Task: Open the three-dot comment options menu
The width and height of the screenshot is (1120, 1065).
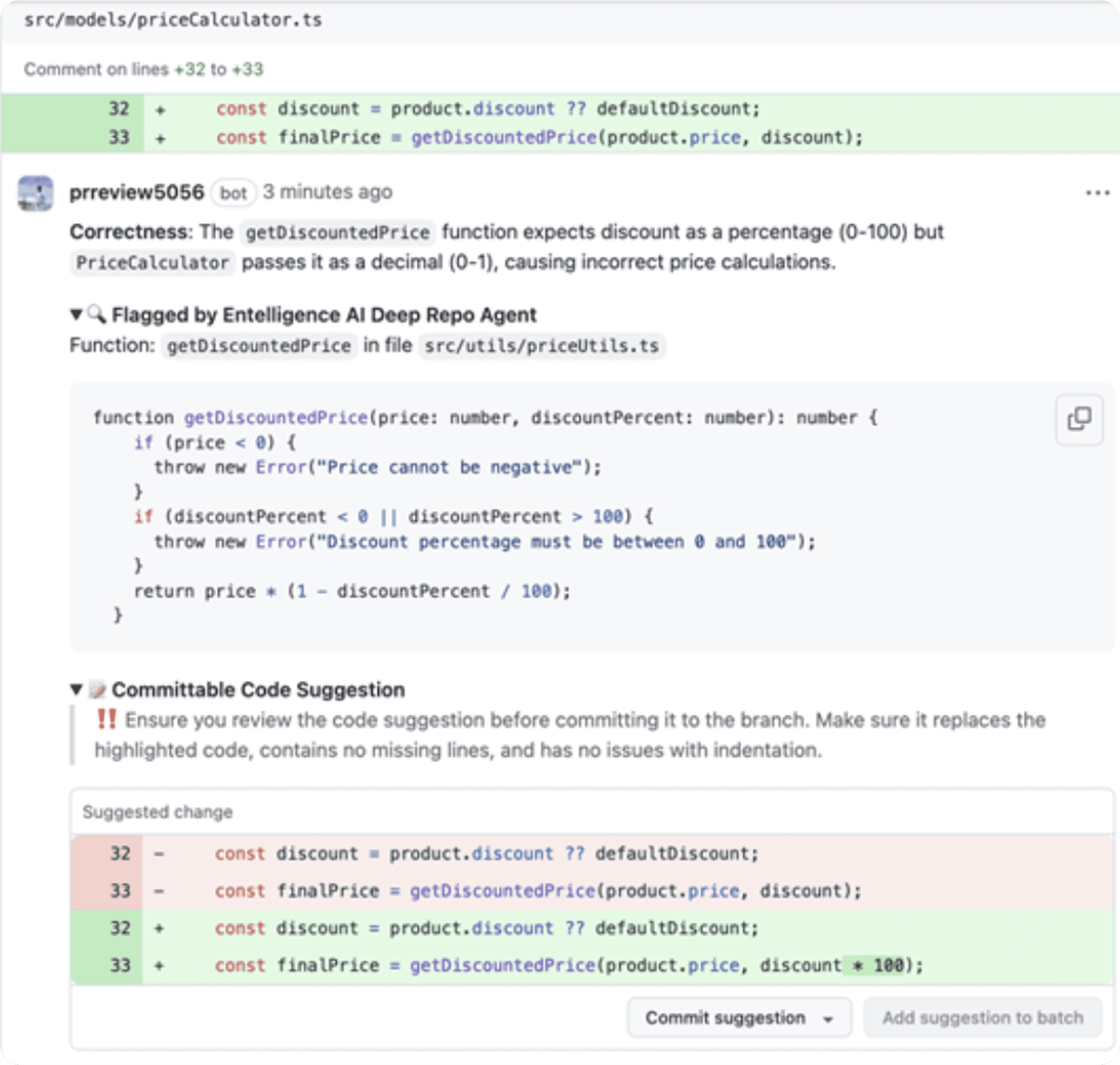Action: (x=1097, y=193)
